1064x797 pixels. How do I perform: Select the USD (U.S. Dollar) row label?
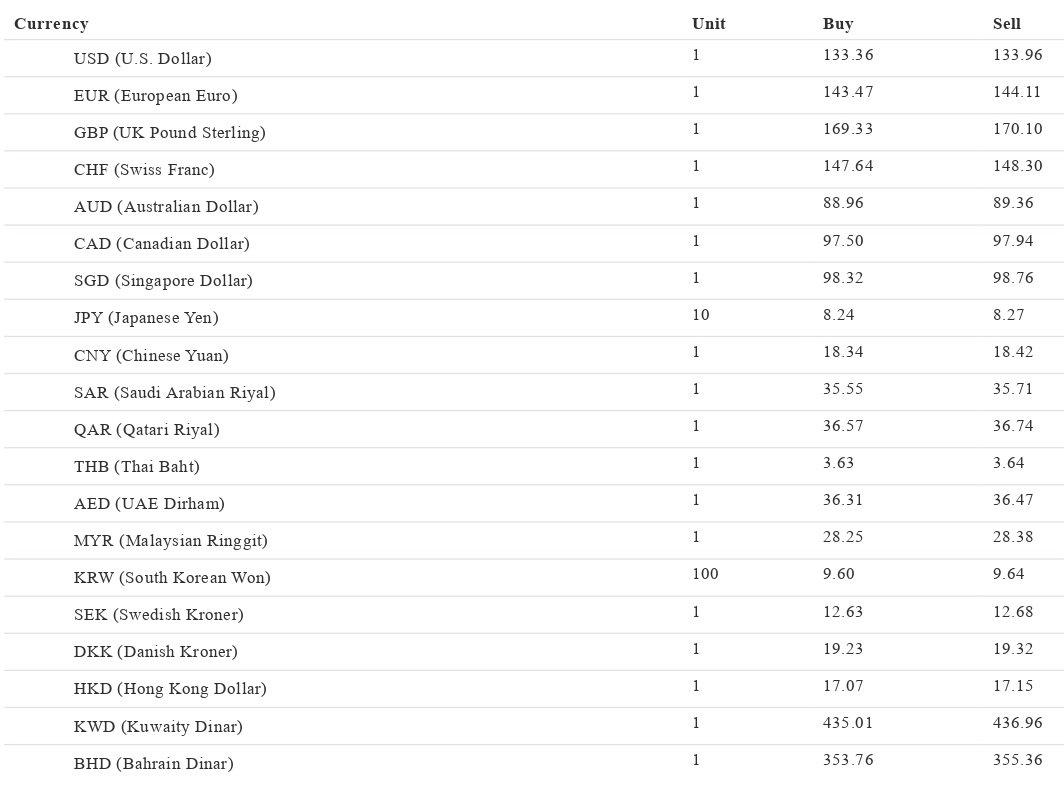[x=142, y=59]
